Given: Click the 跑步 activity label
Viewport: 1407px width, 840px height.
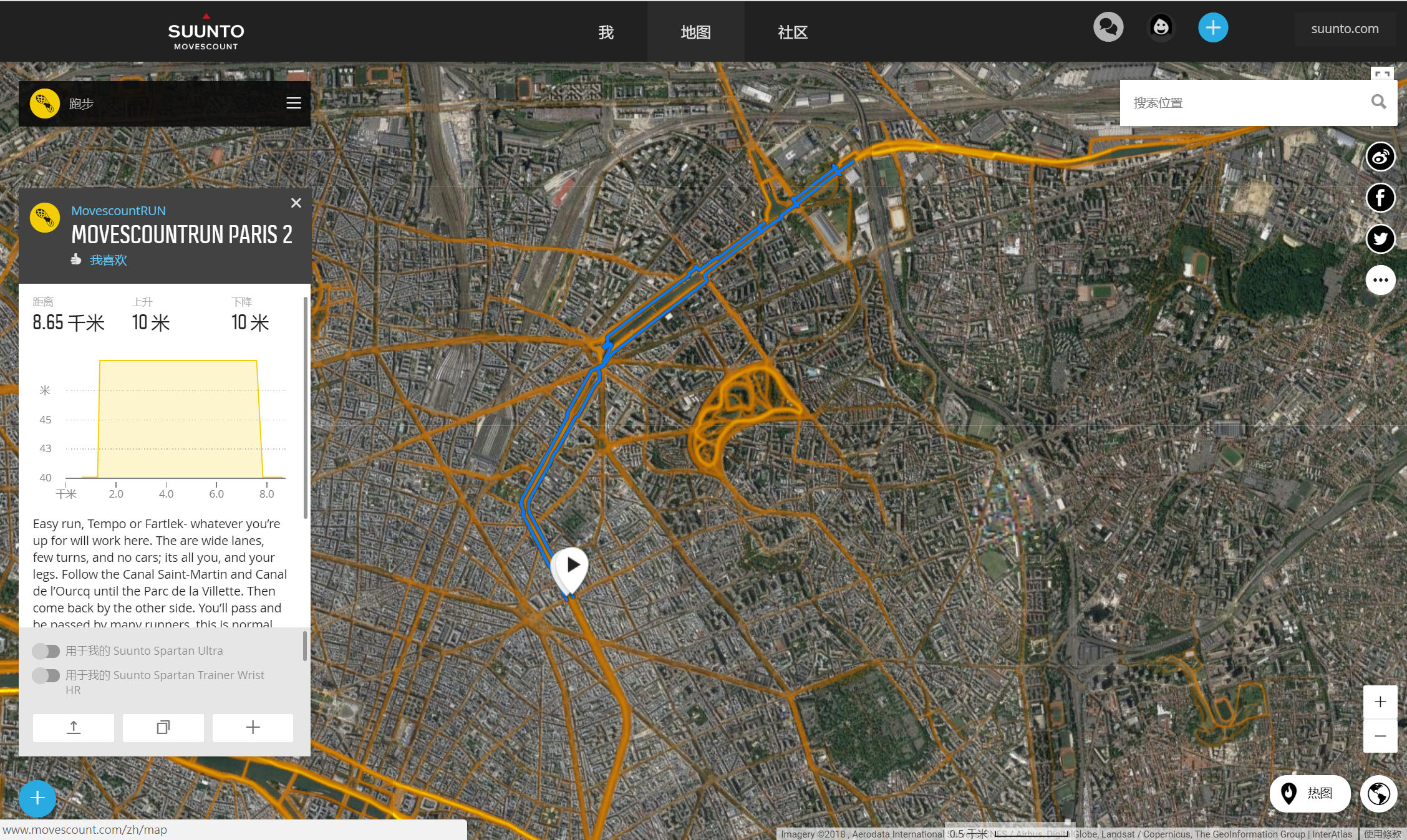Looking at the screenshot, I should tap(81, 104).
